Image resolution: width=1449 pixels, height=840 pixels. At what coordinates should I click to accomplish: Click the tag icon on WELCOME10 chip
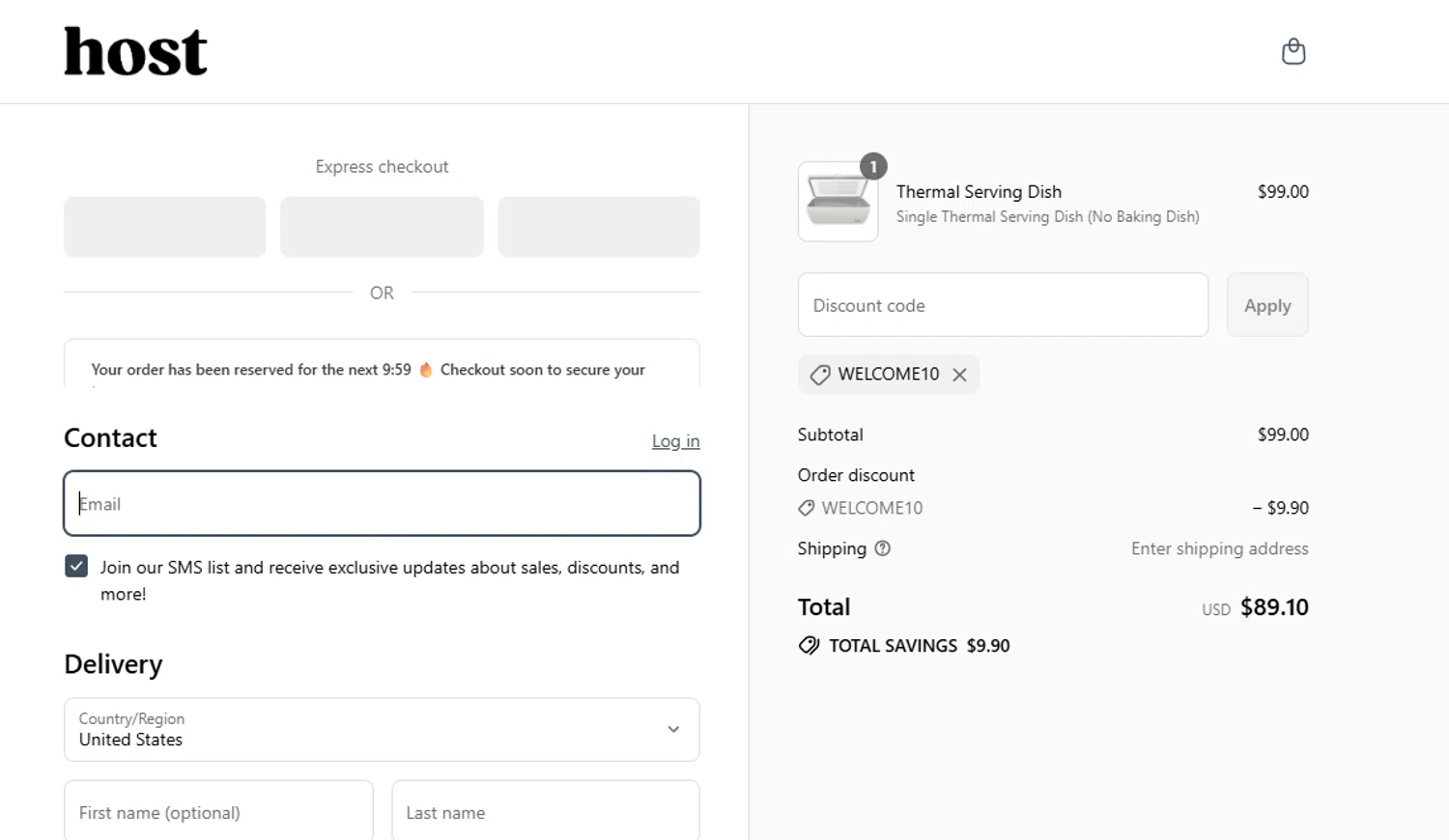(x=820, y=375)
